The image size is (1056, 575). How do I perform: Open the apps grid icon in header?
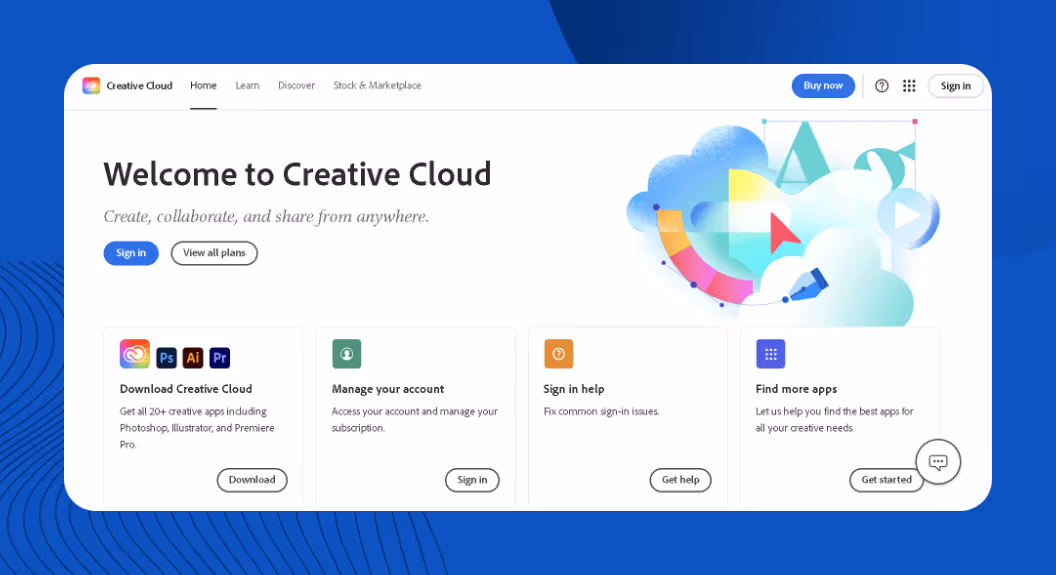pyautogui.click(x=909, y=86)
